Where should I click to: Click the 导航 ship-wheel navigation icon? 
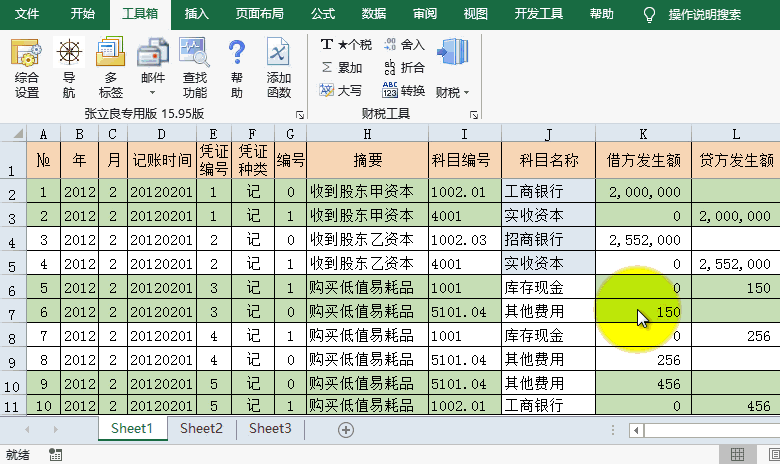pyautogui.click(x=68, y=68)
